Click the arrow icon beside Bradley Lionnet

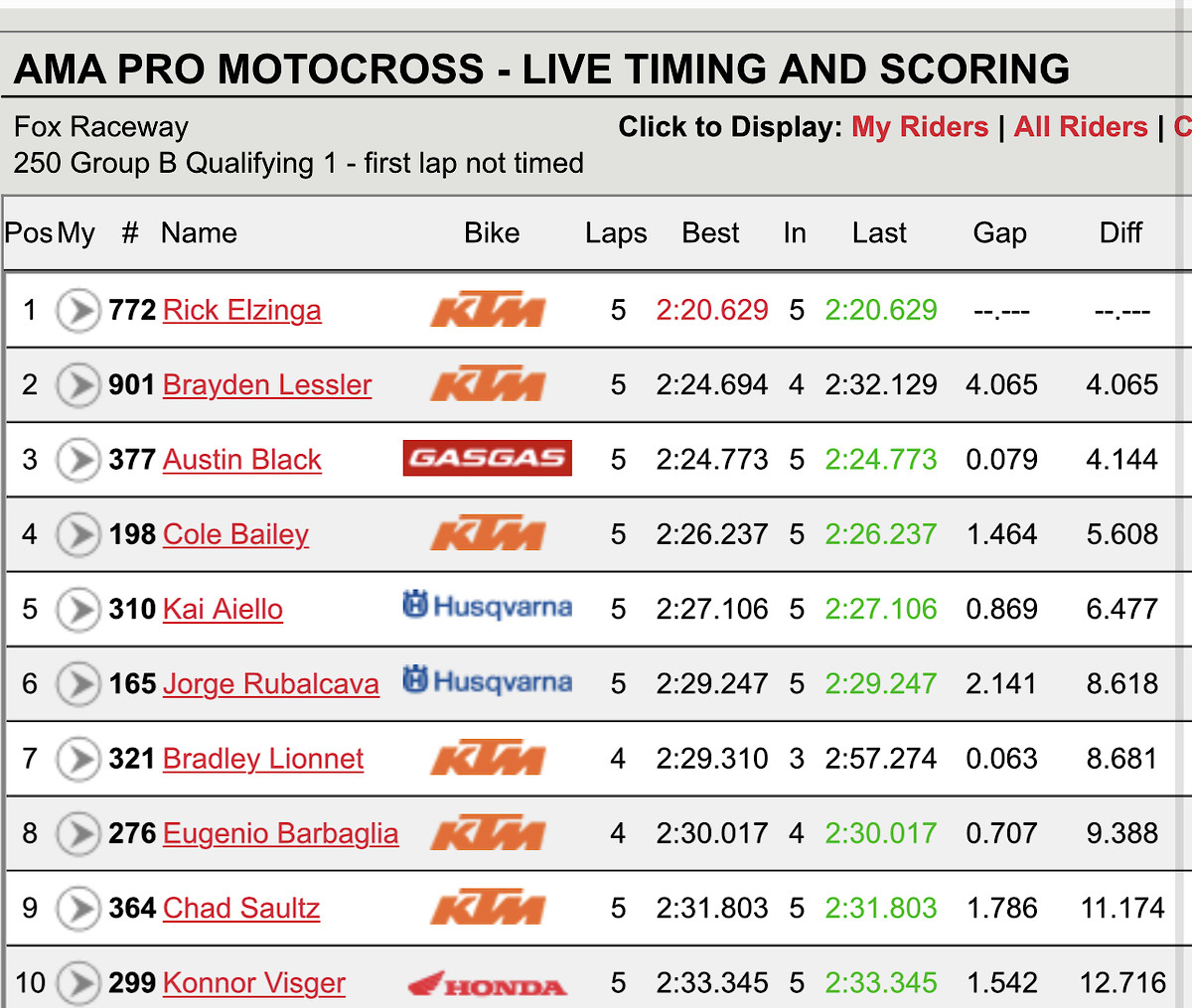click(x=77, y=759)
